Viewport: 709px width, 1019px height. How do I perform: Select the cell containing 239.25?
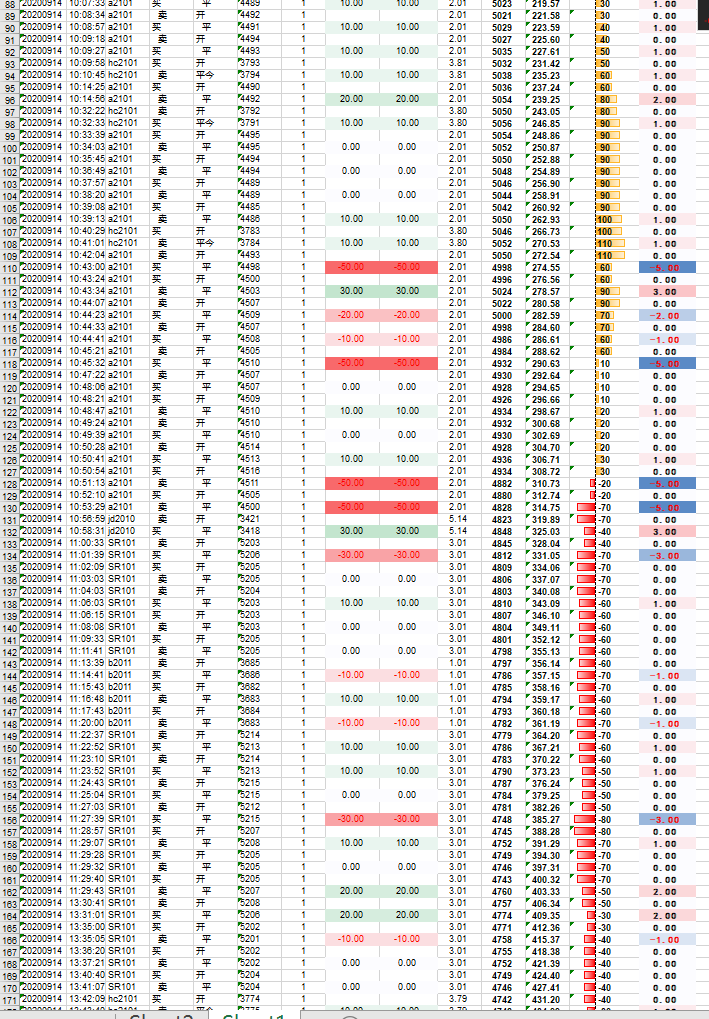pyautogui.click(x=546, y=99)
